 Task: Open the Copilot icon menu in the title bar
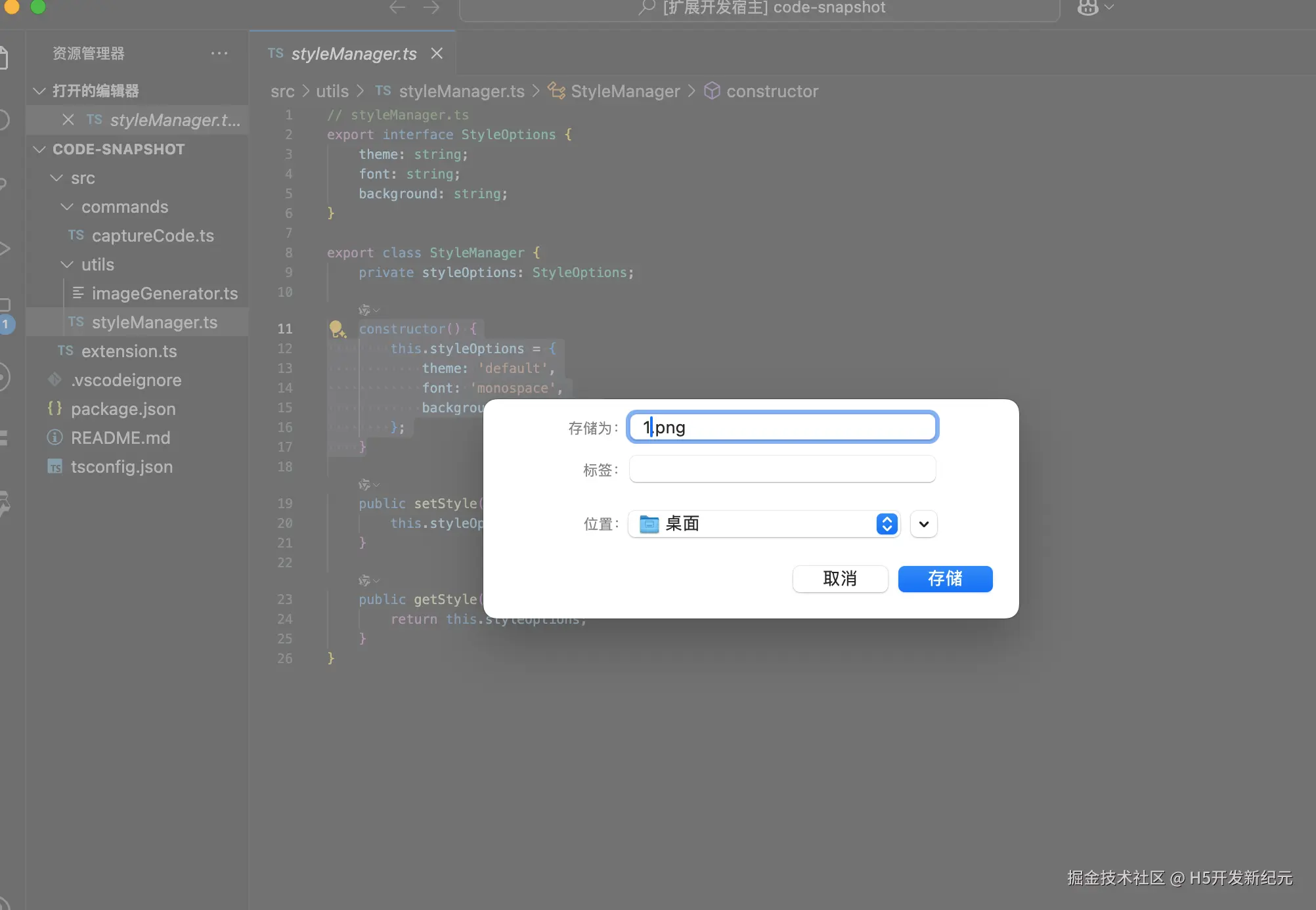pos(1095,7)
